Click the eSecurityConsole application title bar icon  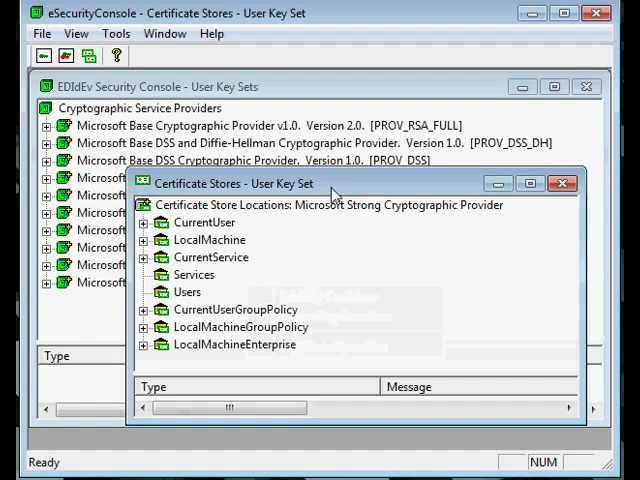(37, 13)
